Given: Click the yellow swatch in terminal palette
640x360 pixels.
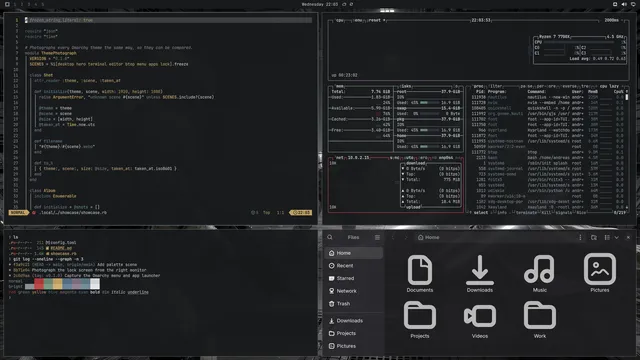Looking at the screenshot, I should [58, 284].
